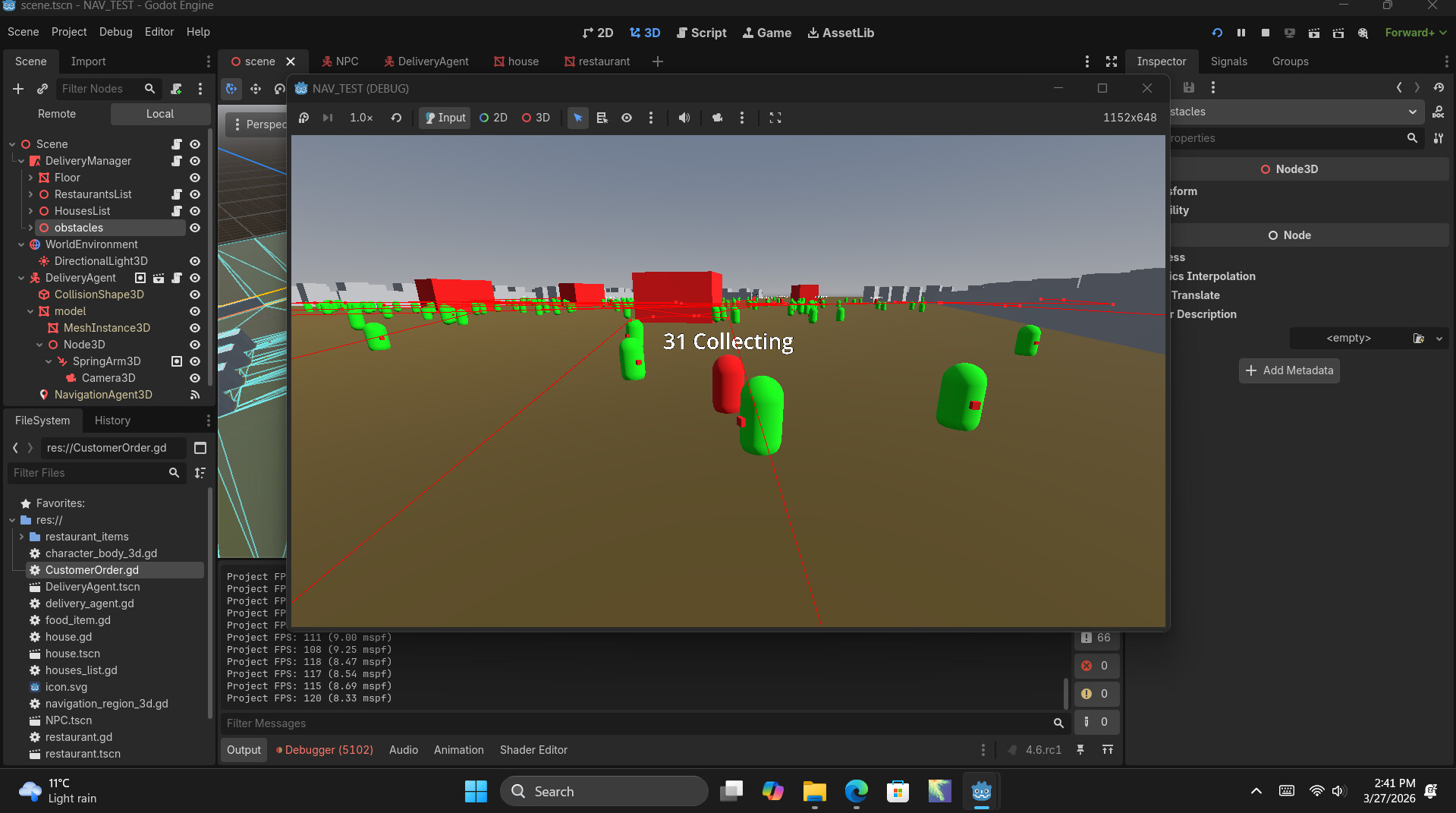This screenshot has width=1456, height=813.
Task: Click the add new node plus icon
Action: pyautogui.click(x=18, y=89)
